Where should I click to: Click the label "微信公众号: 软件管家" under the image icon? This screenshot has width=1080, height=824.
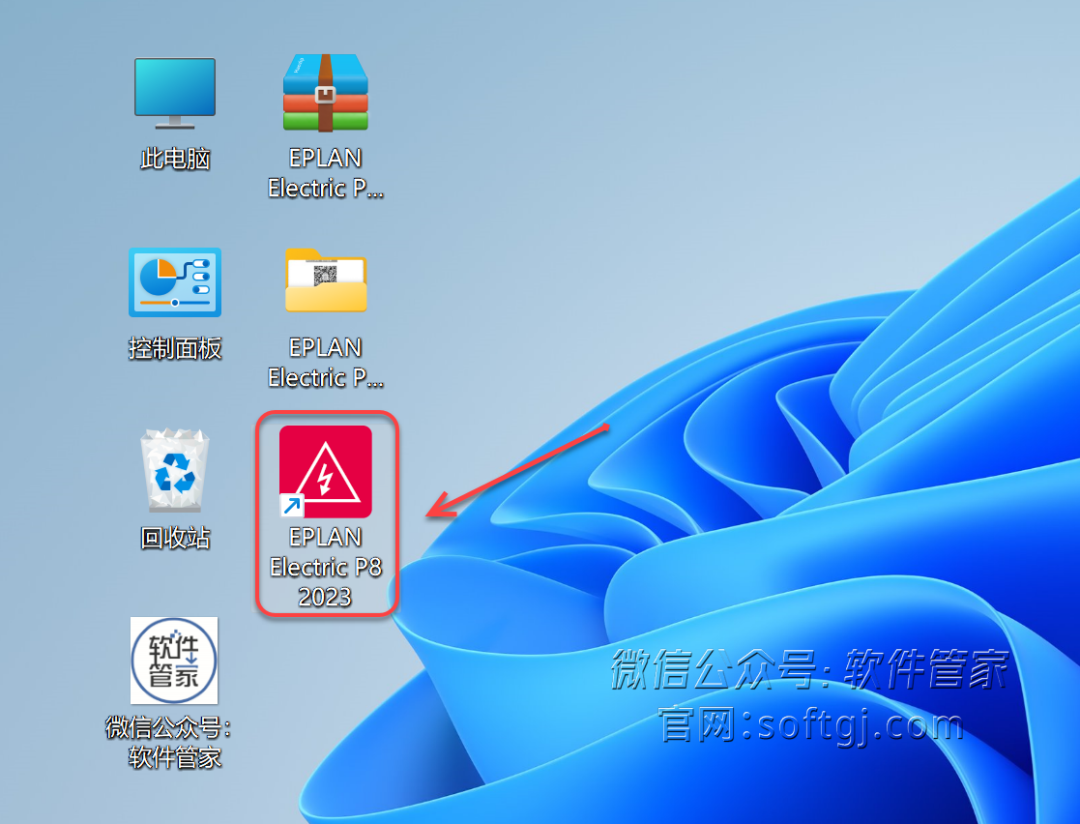click(x=169, y=743)
